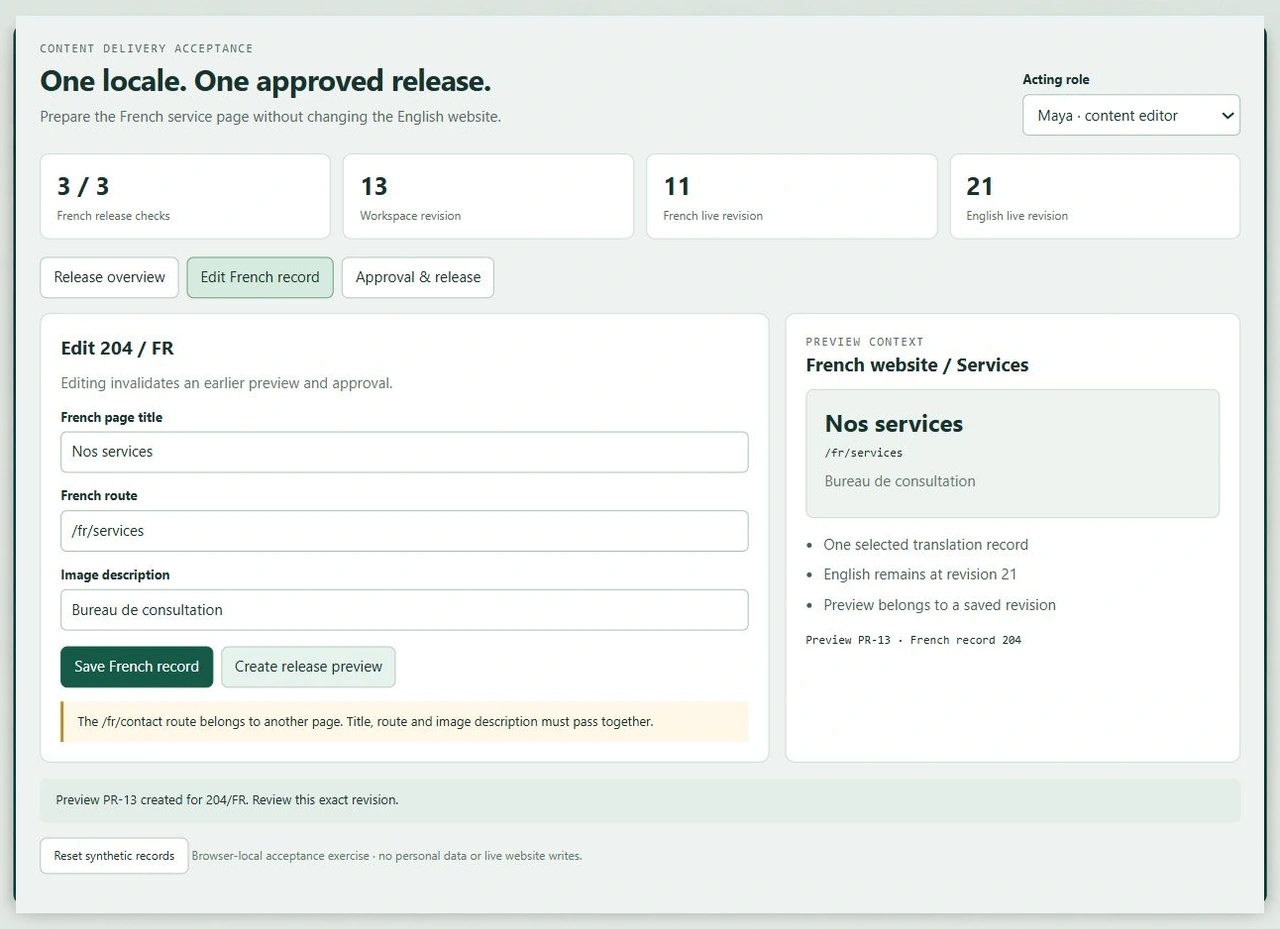The image size is (1280, 929).
Task: Focus the French route input
Action: click(404, 531)
